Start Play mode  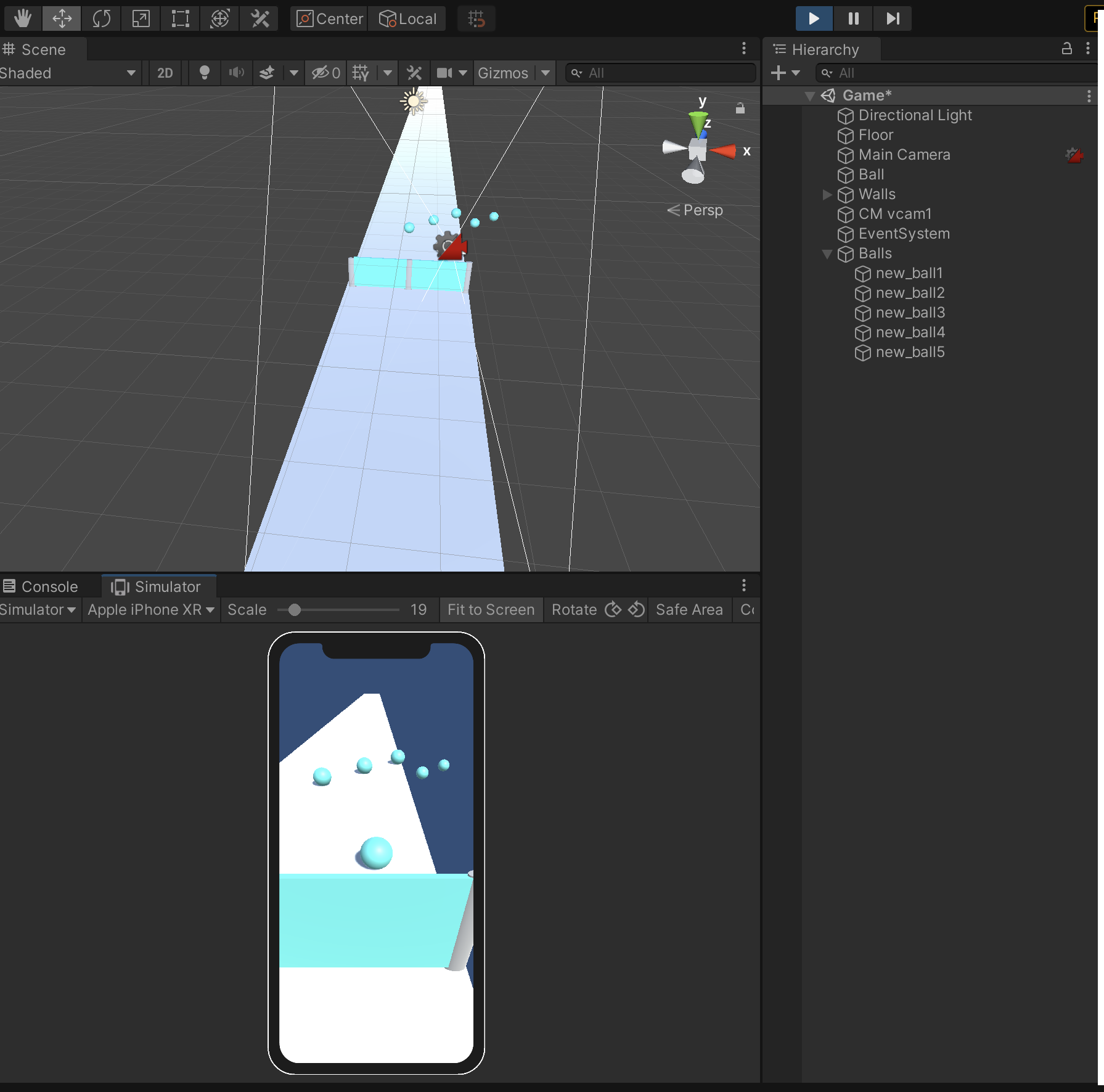click(x=814, y=18)
